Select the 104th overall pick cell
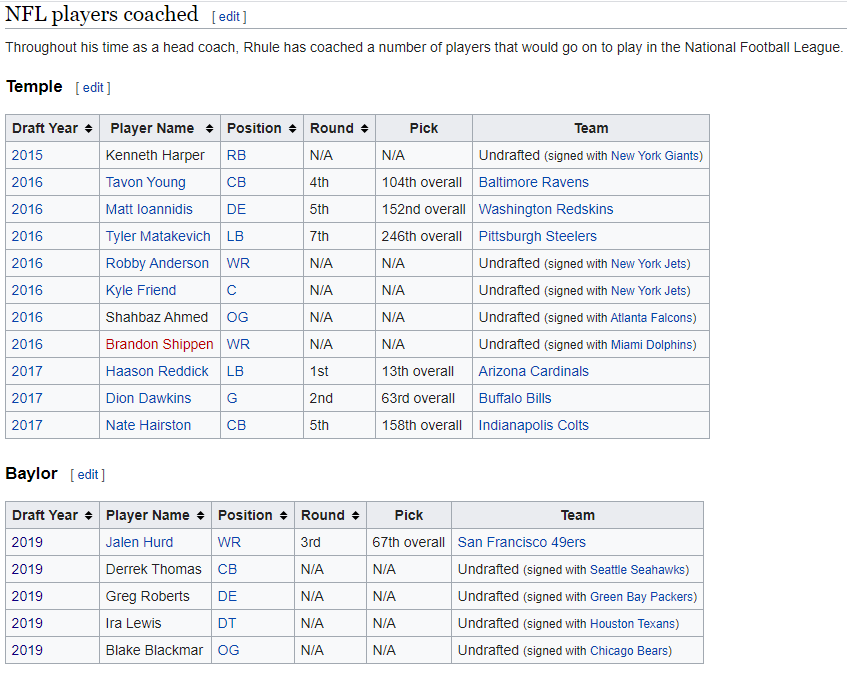847x678 pixels. coord(424,183)
